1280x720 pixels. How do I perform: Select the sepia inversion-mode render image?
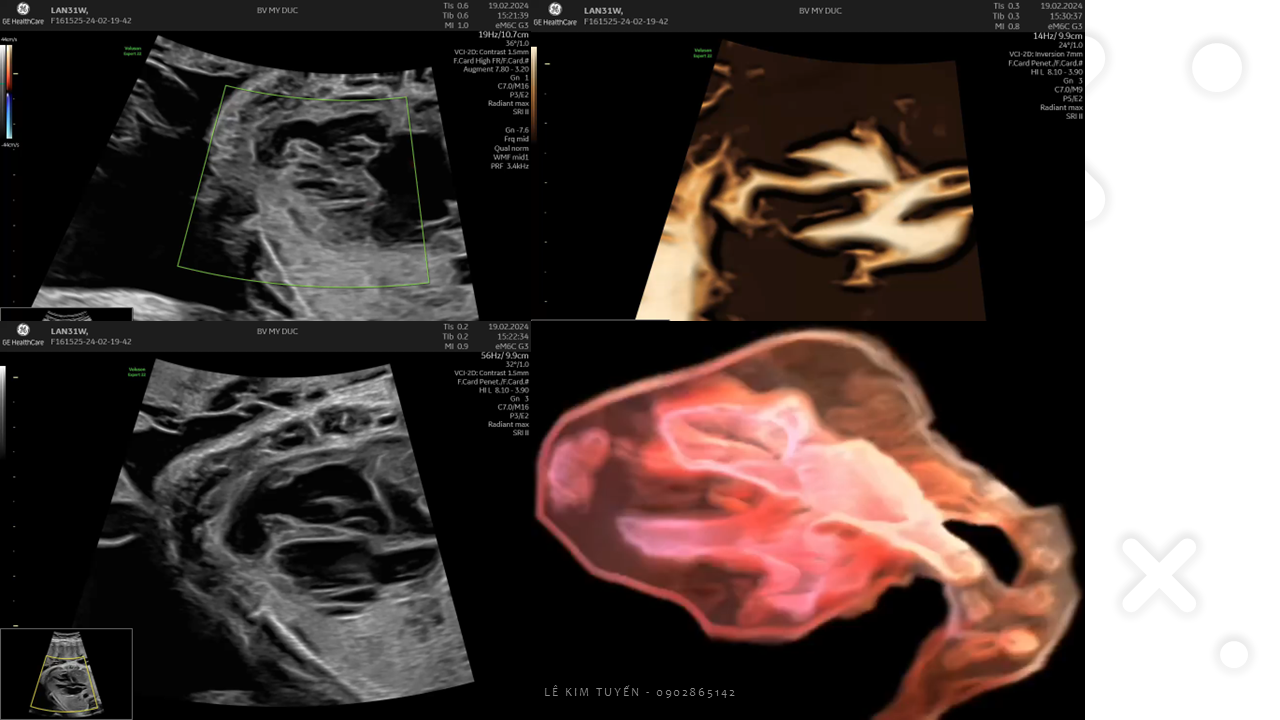point(810,180)
